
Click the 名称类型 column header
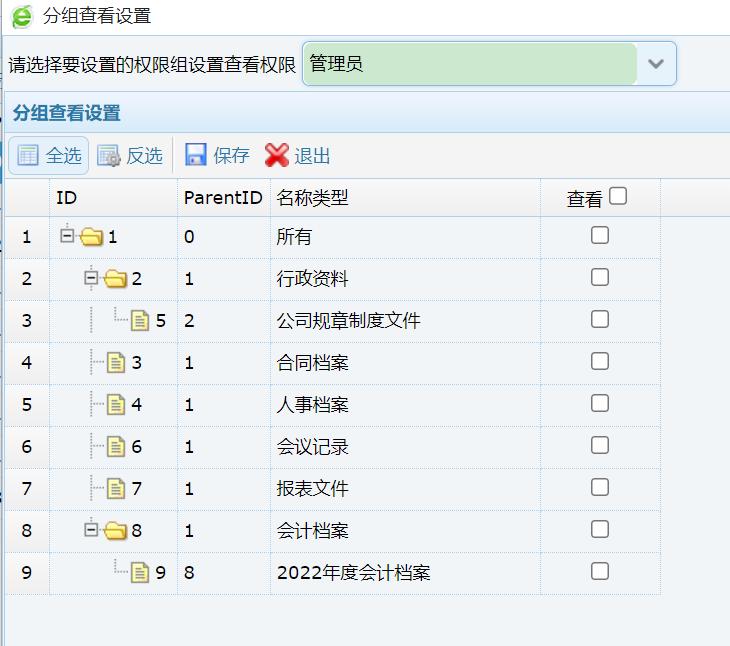coord(312,198)
